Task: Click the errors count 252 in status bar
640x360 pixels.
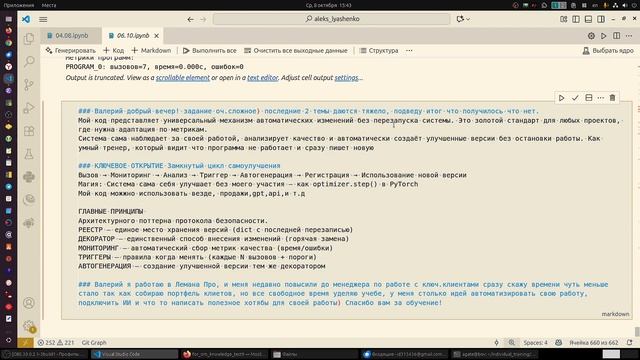Action: click(47, 342)
